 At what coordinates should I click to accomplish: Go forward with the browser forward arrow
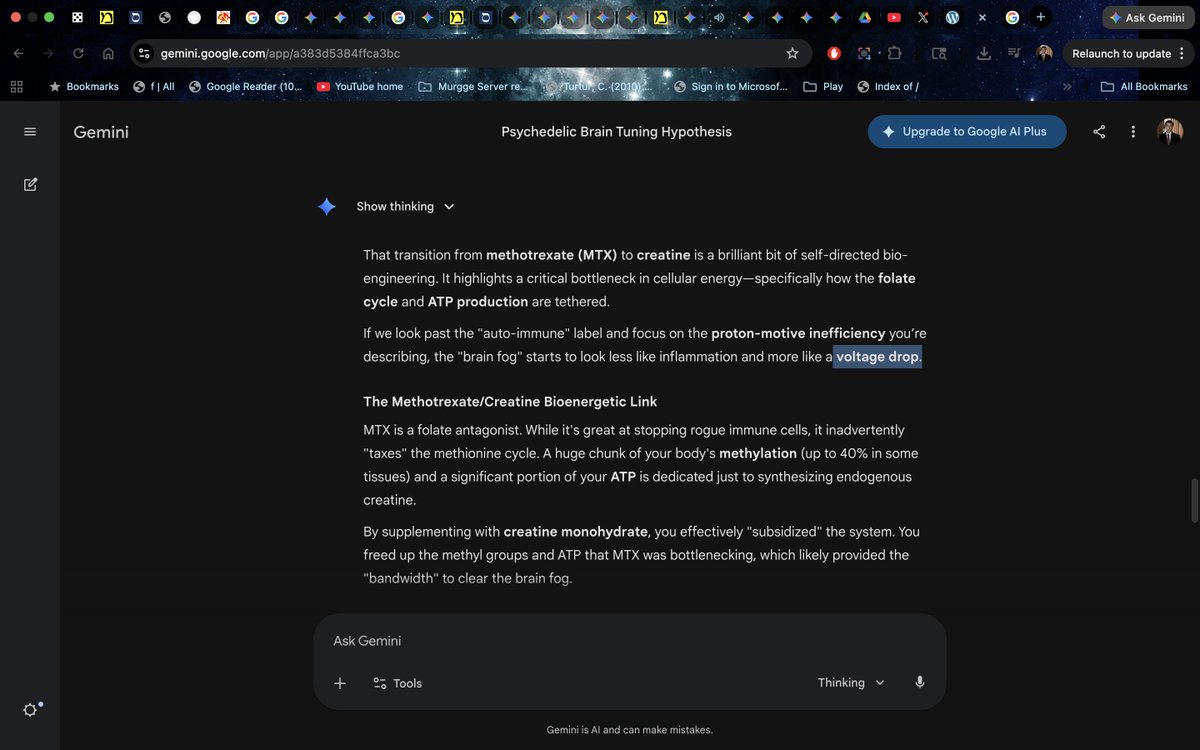48,53
